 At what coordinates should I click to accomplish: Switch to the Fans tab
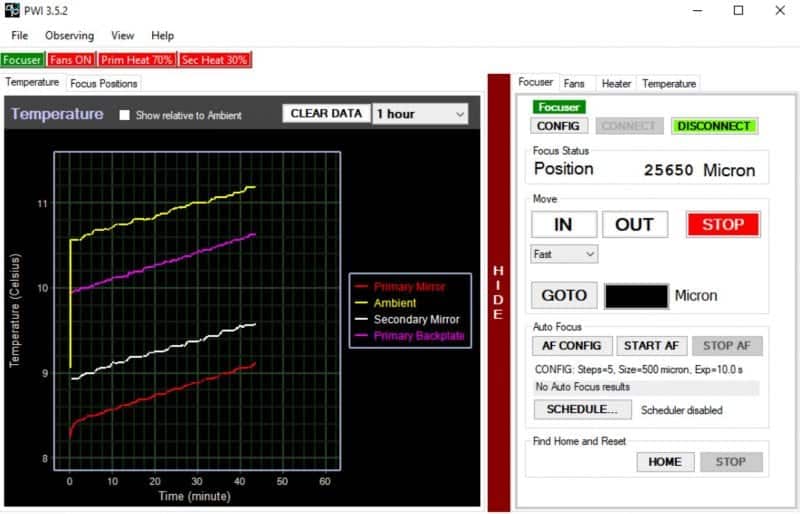(574, 83)
